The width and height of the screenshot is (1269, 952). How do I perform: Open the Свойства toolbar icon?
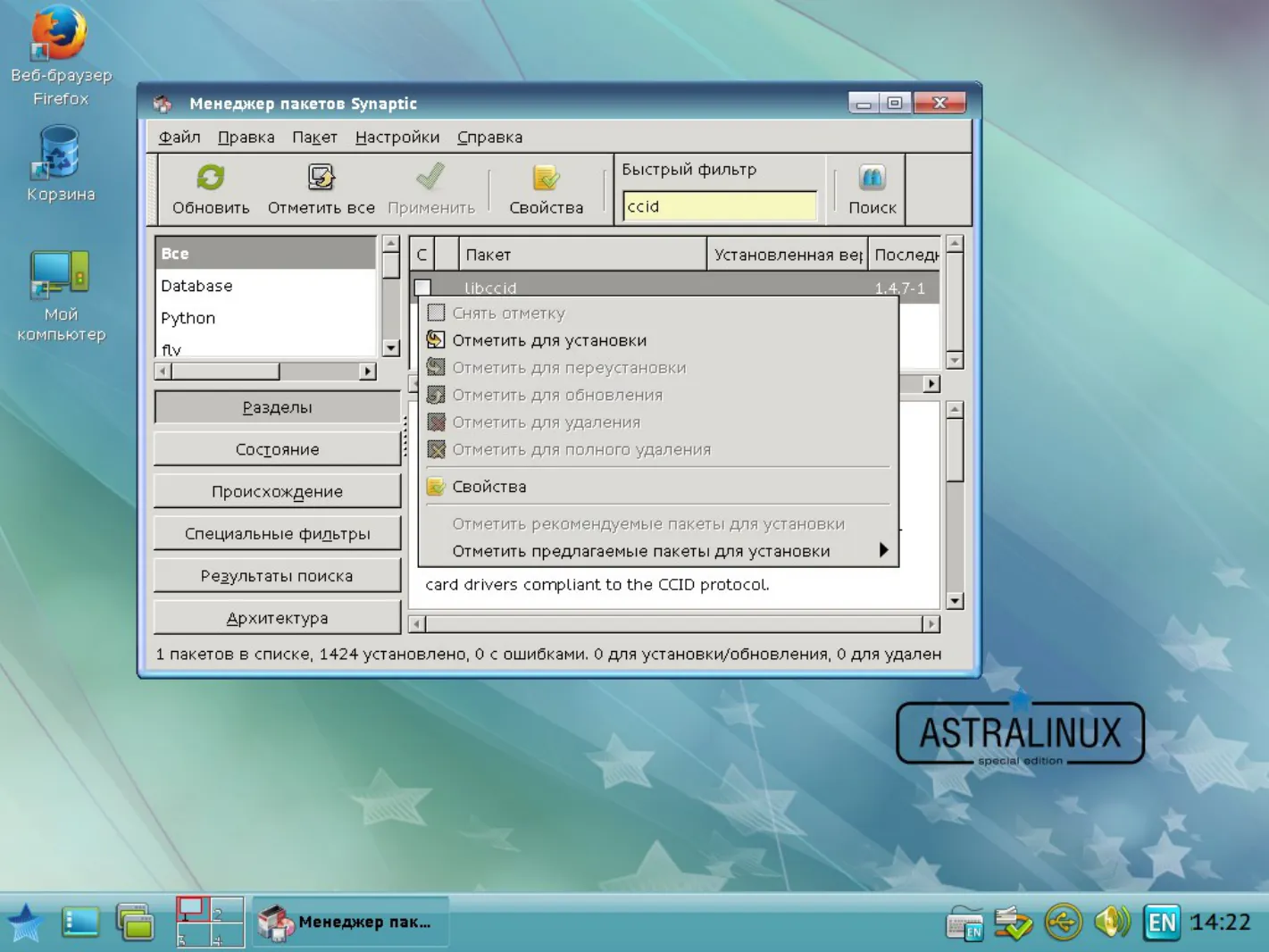(546, 178)
